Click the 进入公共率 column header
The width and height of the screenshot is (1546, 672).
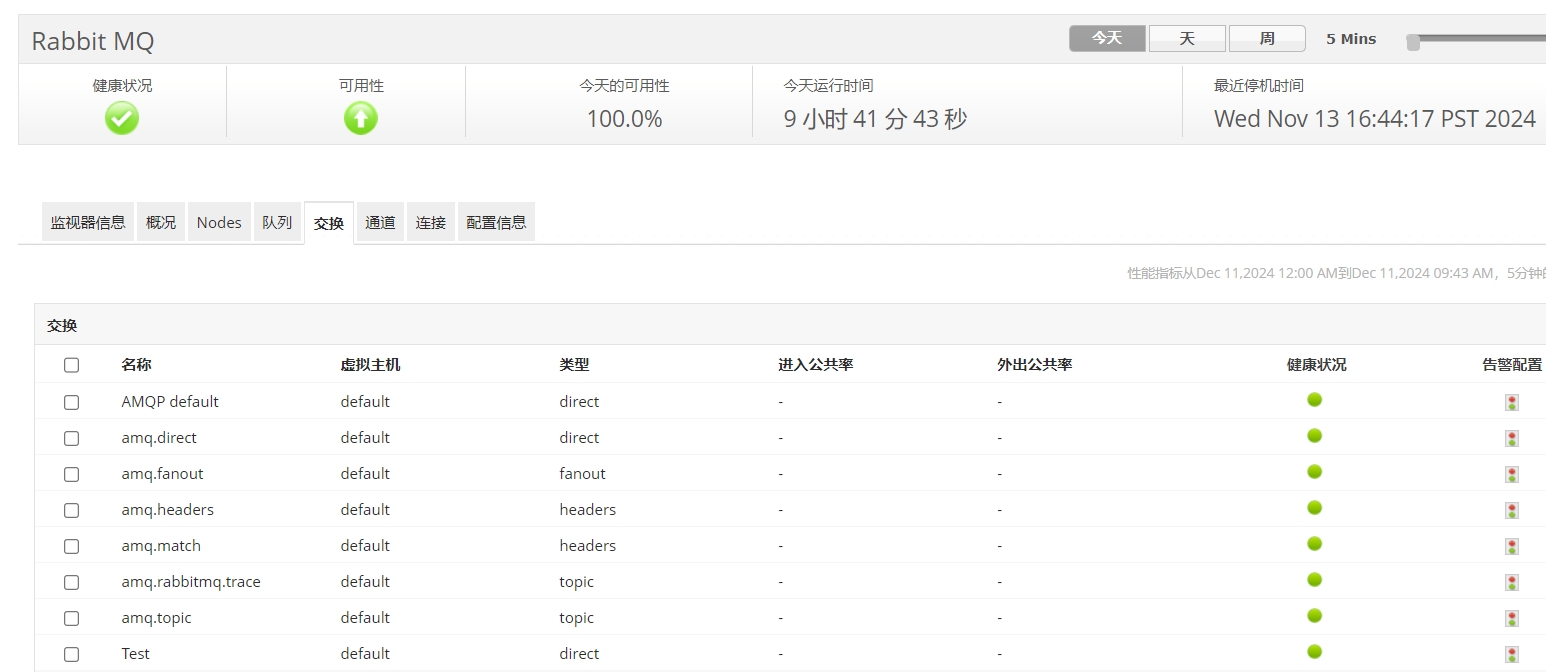[815, 365]
